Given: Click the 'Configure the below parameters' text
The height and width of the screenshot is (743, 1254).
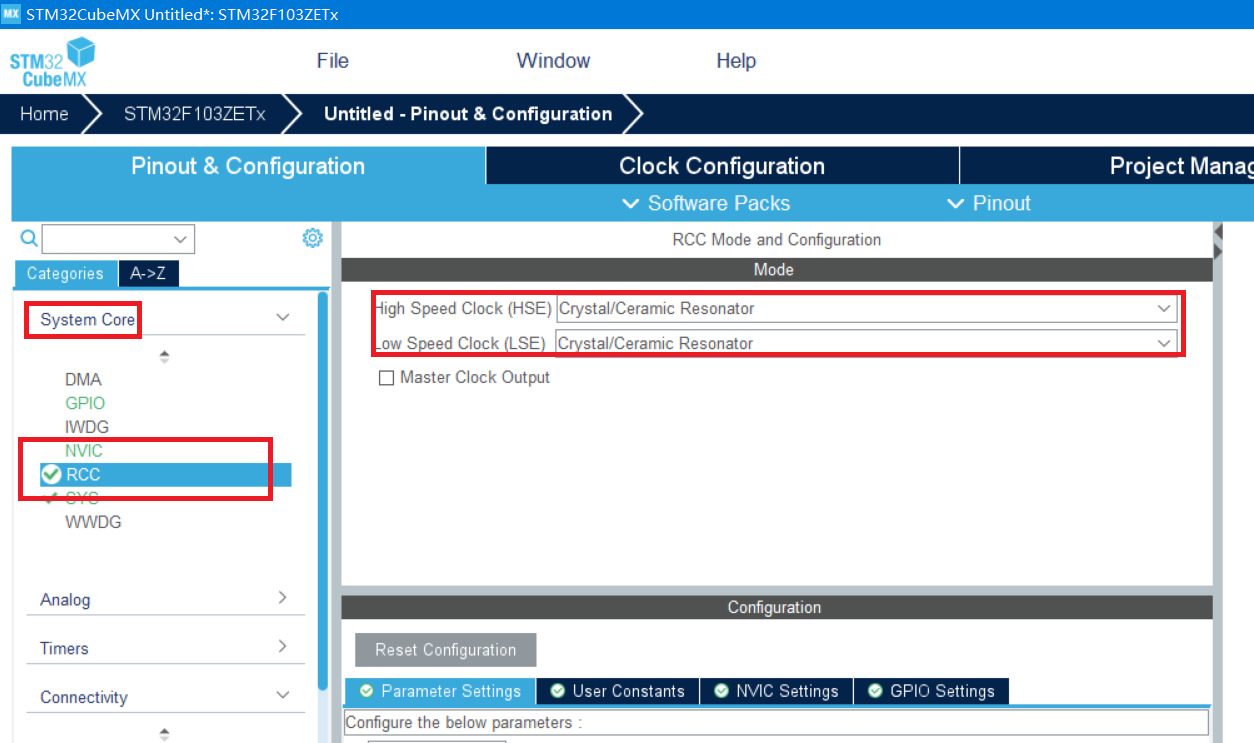Looking at the screenshot, I should coord(463,722).
